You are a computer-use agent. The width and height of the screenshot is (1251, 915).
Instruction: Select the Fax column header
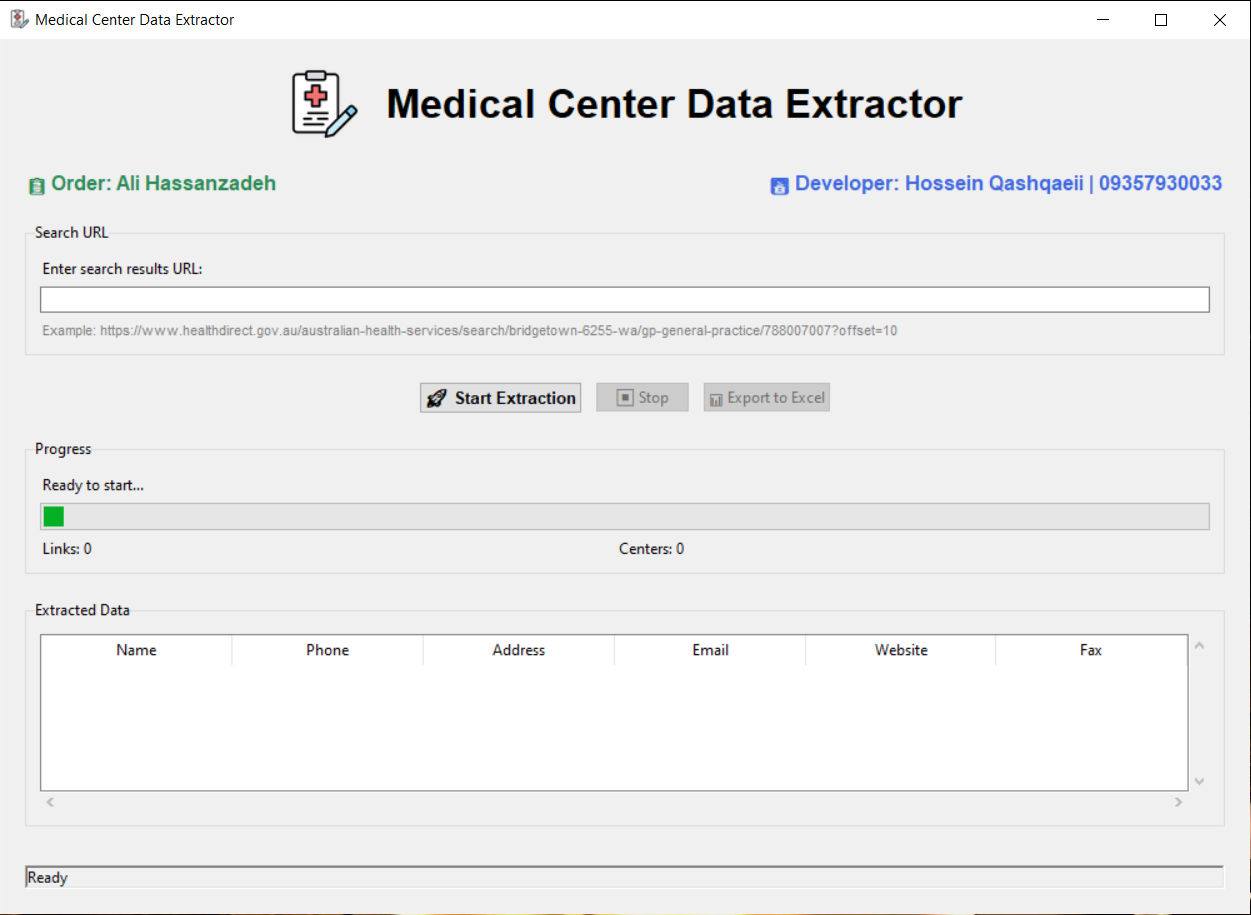pyautogui.click(x=1091, y=650)
